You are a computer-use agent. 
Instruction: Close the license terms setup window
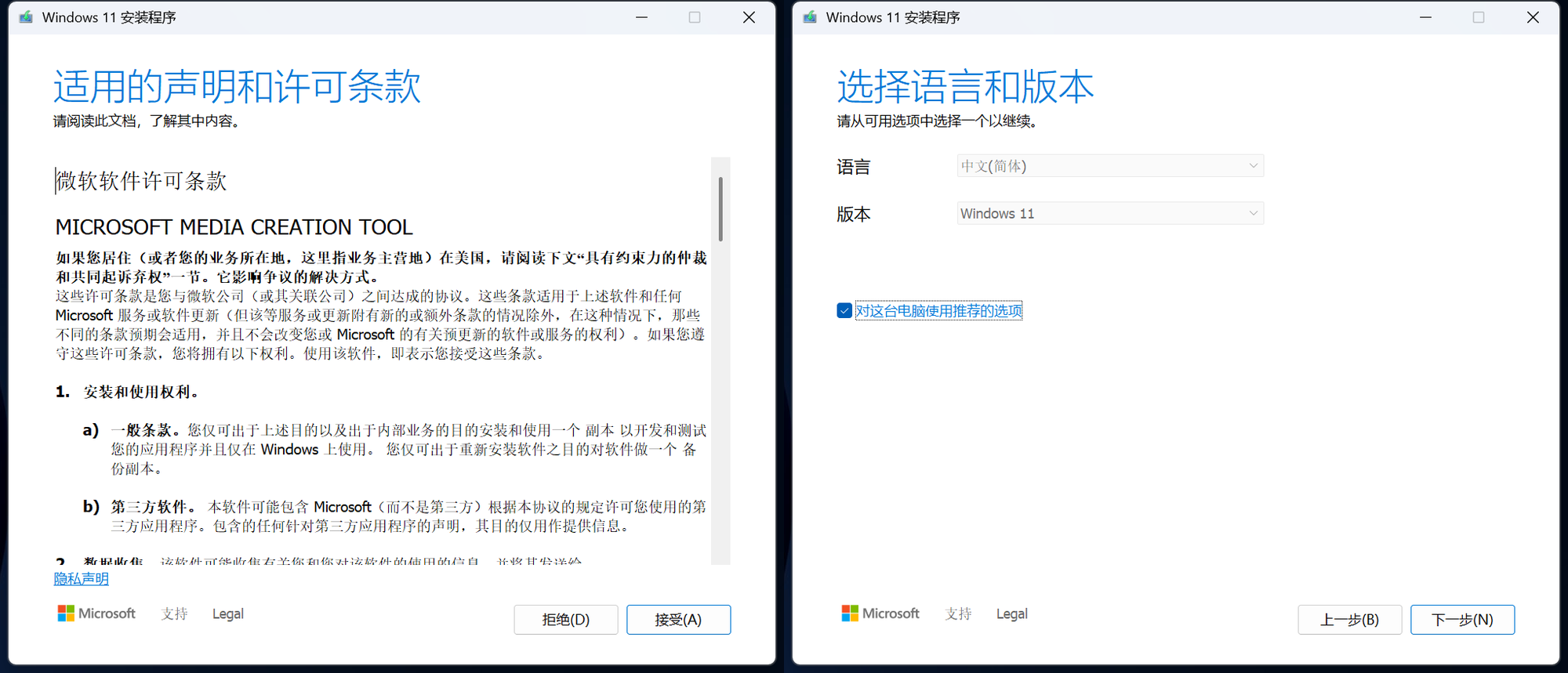point(749,17)
